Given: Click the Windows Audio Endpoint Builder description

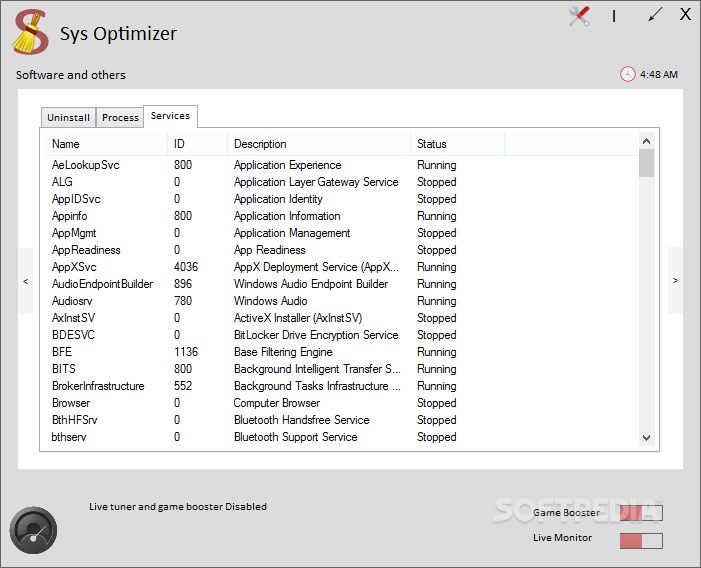Looking at the screenshot, I should point(311,284).
